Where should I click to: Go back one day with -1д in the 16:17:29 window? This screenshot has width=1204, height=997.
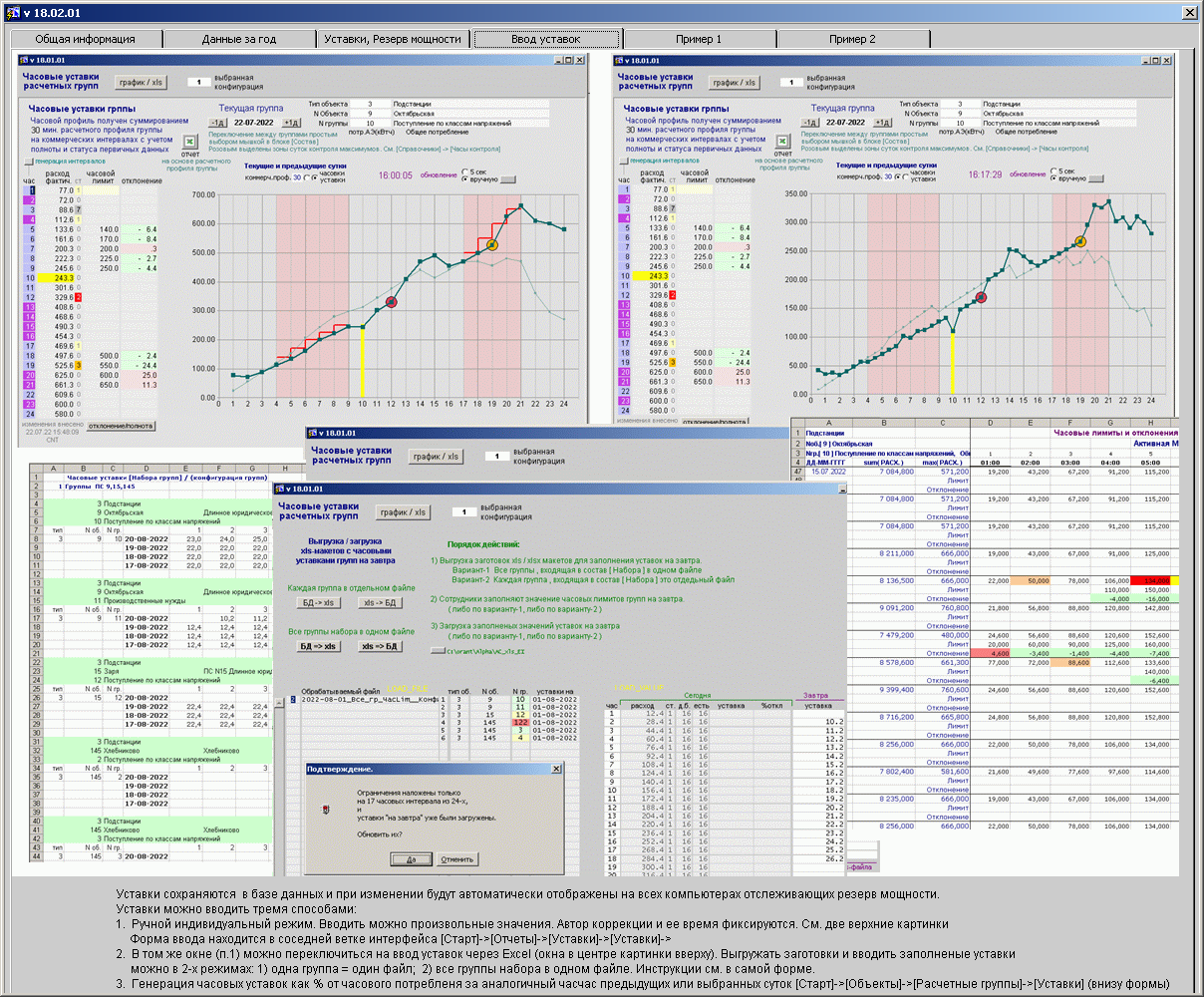click(810, 123)
